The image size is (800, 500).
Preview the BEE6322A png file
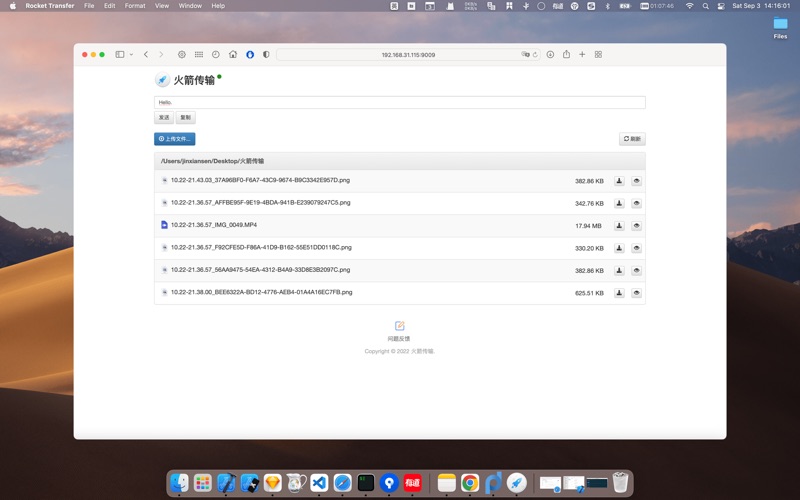click(636, 293)
